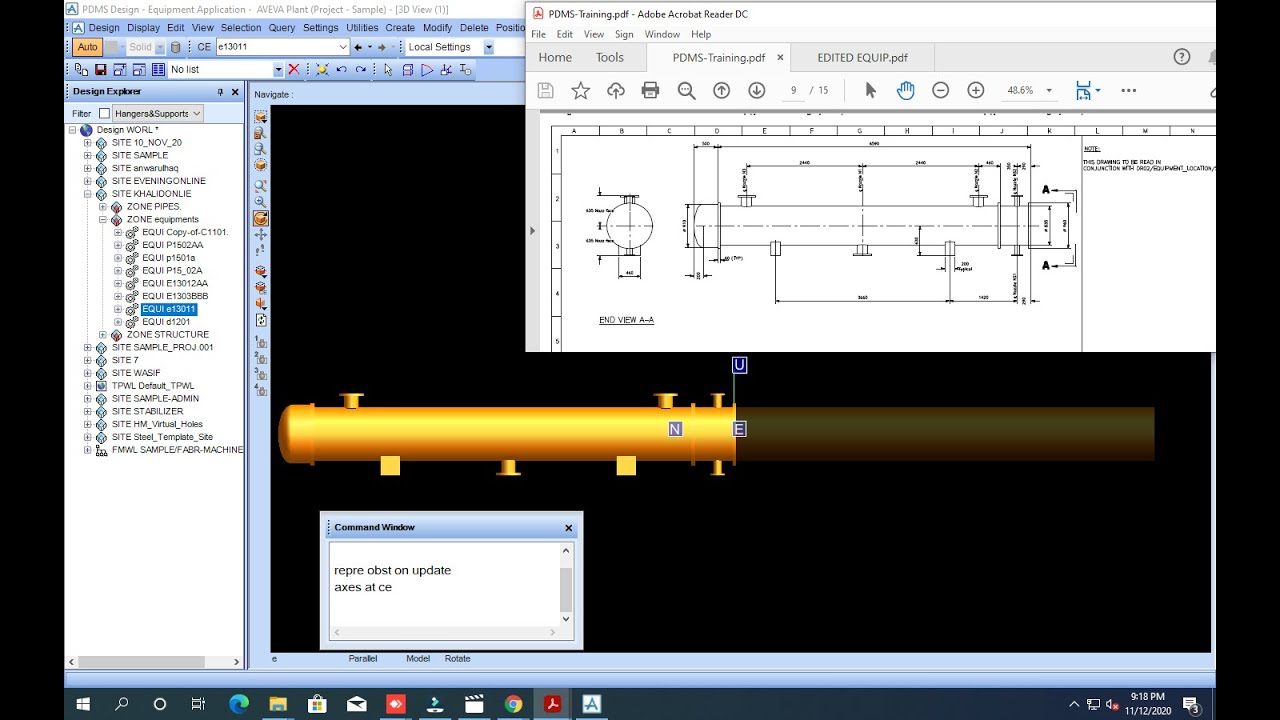1280x720 pixels.
Task: Collapse the SITE KHALIDONLIE node
Action: tap(87, 194)
